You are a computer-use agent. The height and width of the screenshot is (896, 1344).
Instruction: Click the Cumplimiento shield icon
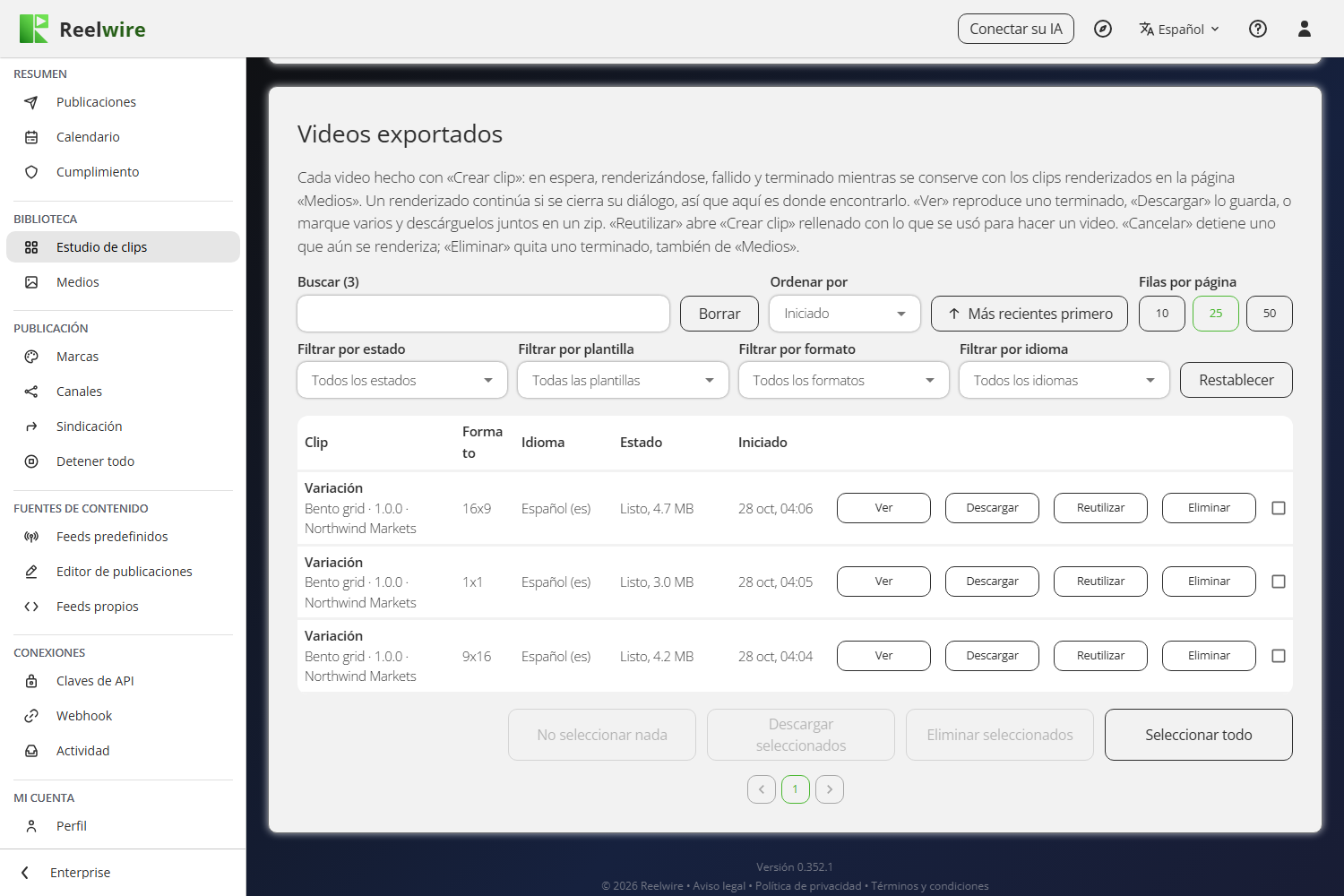point(31,172)
